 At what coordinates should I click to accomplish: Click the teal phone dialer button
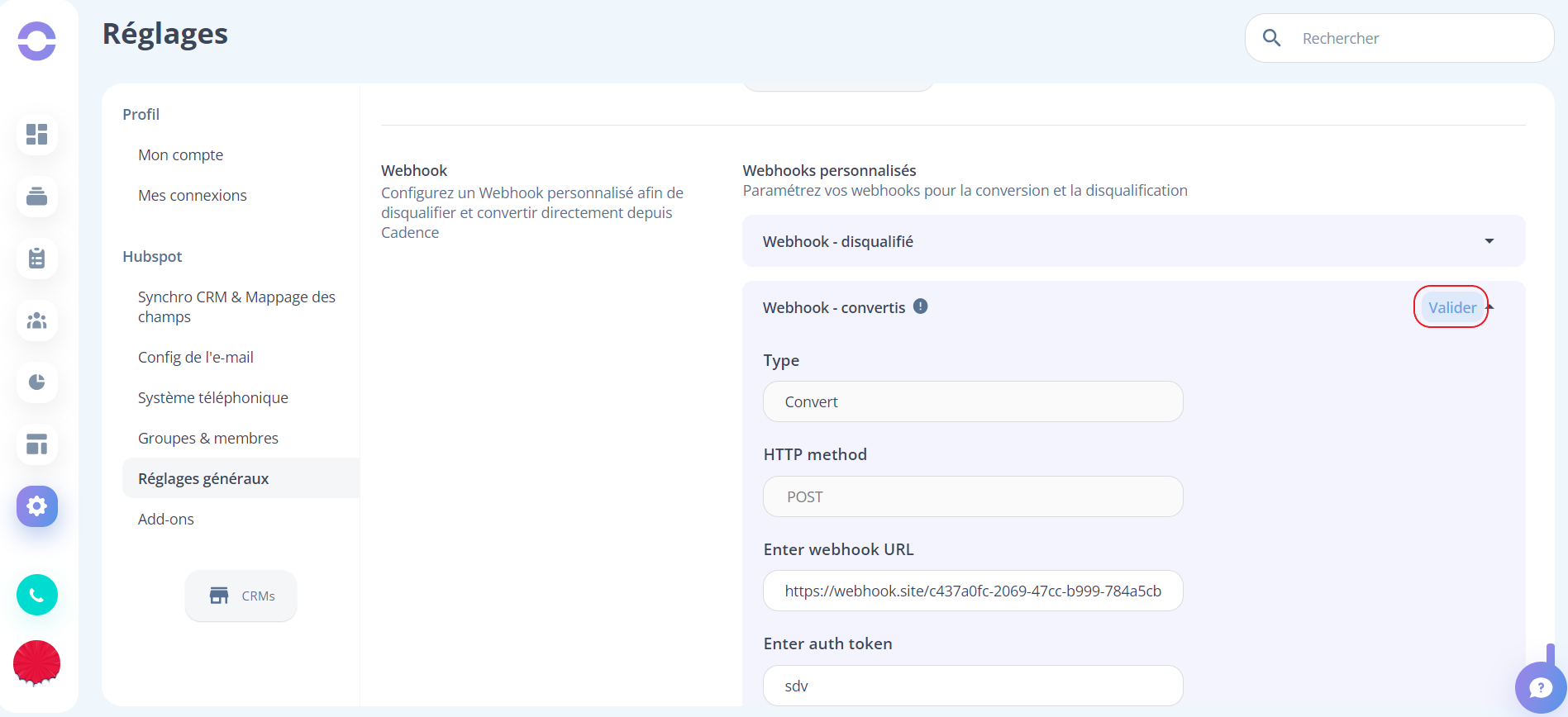(37, 595)
